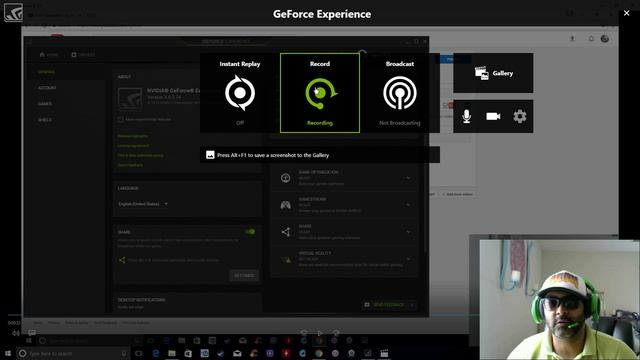Viewport: 640px width, 360px height.
Task: Close the GeForce Experience overlay
Action: tap(627, 13)
